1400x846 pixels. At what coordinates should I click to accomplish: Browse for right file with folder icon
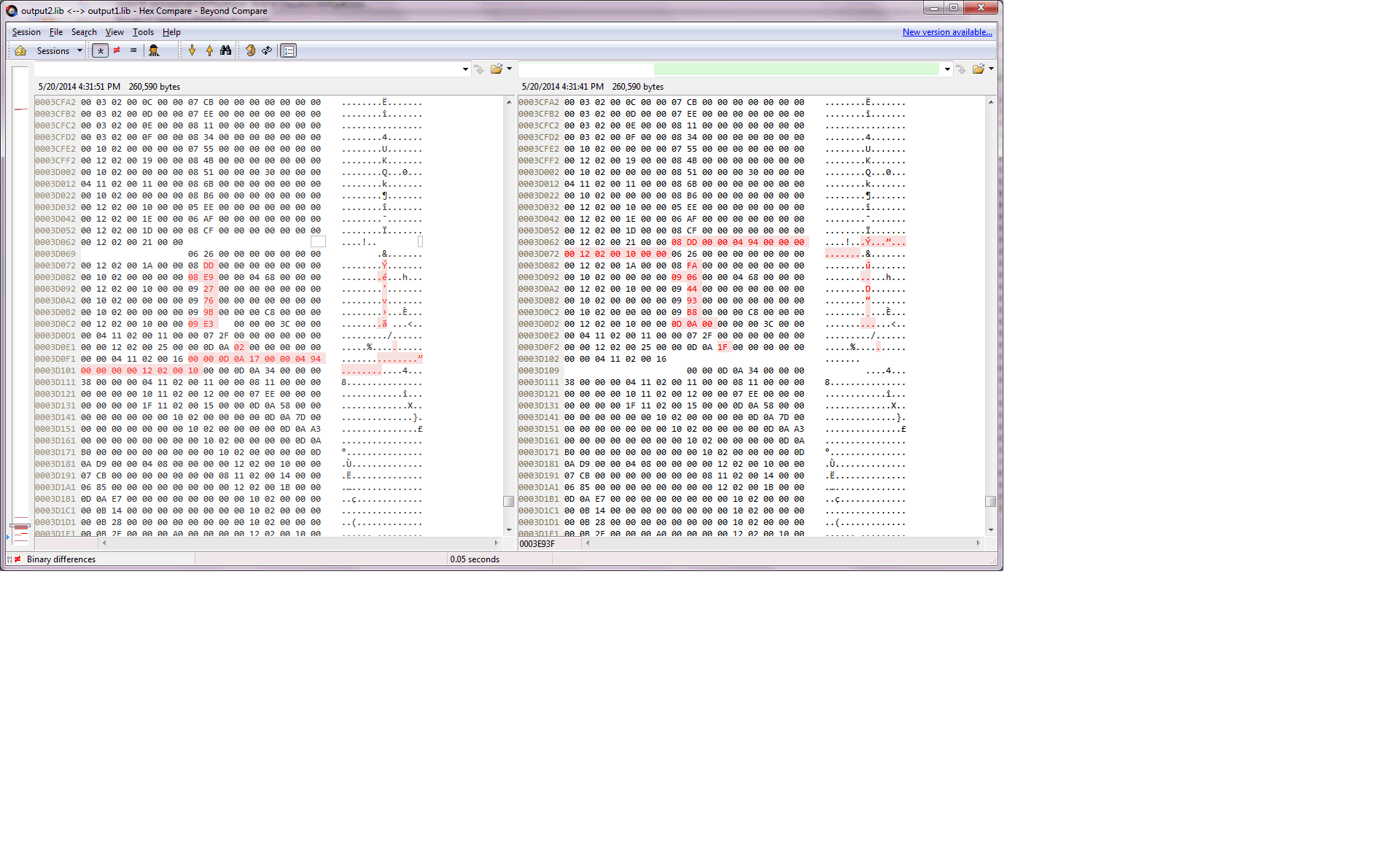979,69
